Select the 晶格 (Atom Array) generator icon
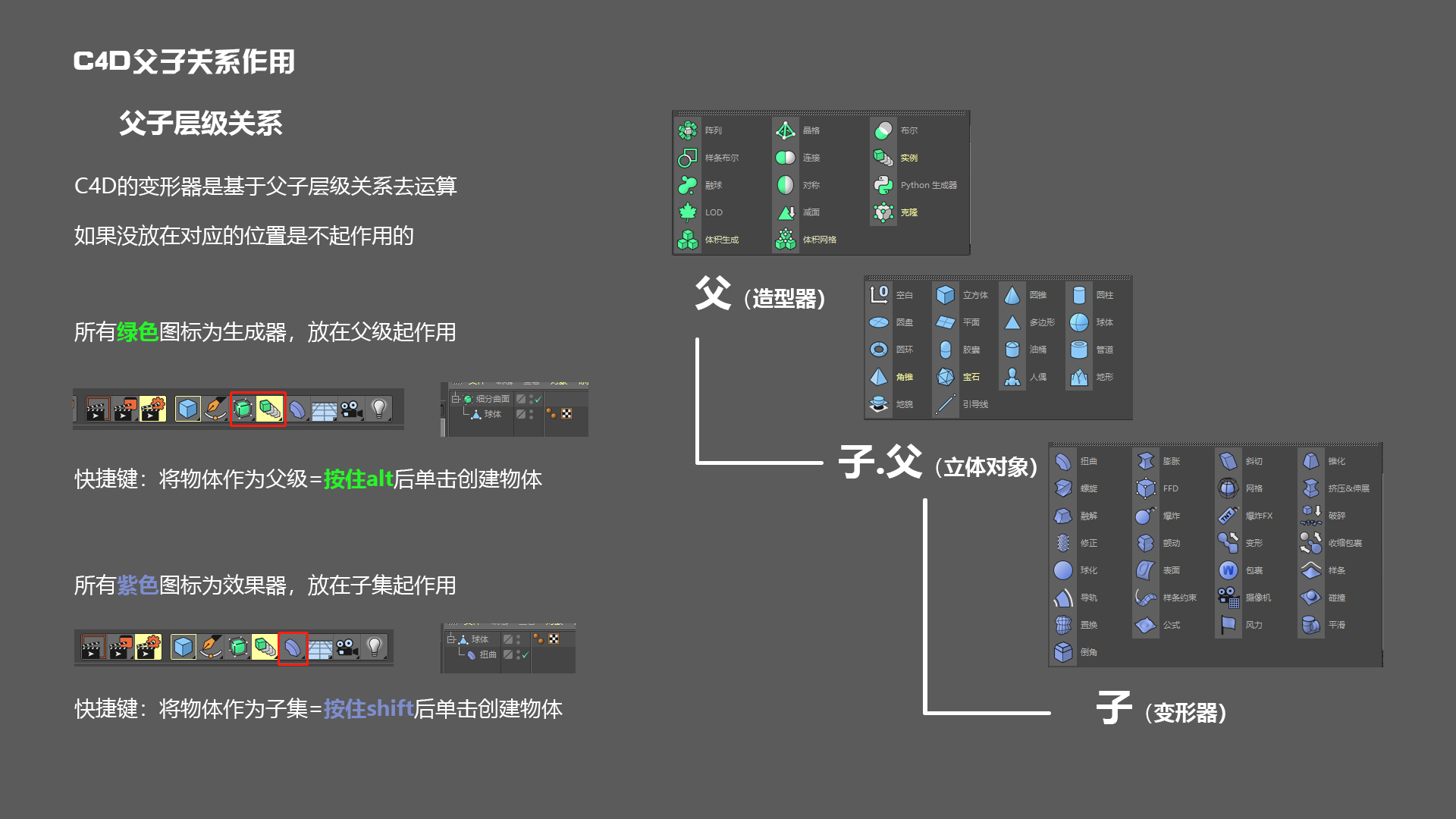Image resolution: width=1456 pixels, height=819 pixels. click(x=786, y=130)
